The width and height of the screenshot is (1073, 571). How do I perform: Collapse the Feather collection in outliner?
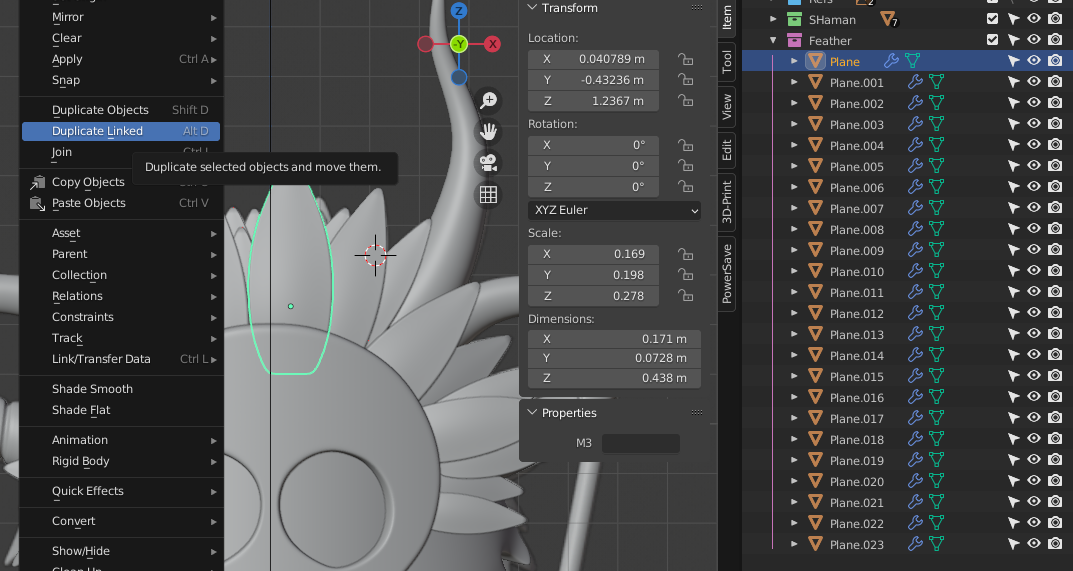[773, 41]
